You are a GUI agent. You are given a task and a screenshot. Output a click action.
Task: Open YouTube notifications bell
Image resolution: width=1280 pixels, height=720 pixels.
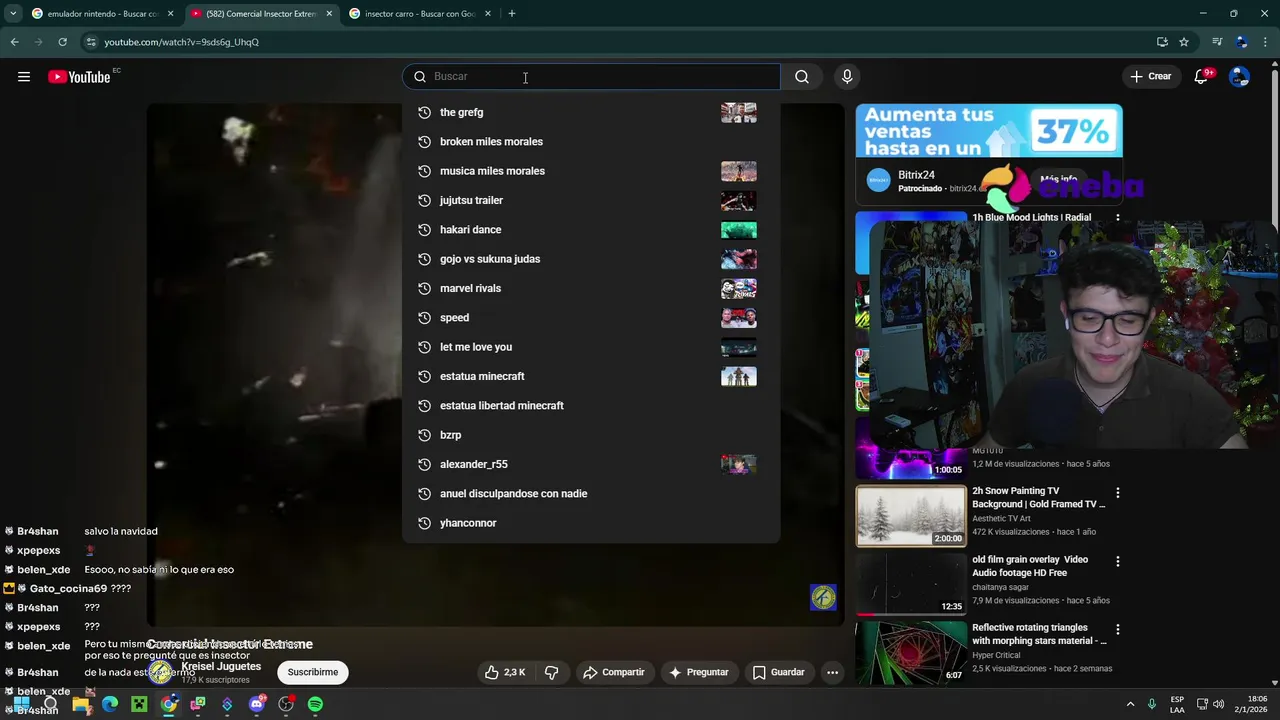(1202, 77)
